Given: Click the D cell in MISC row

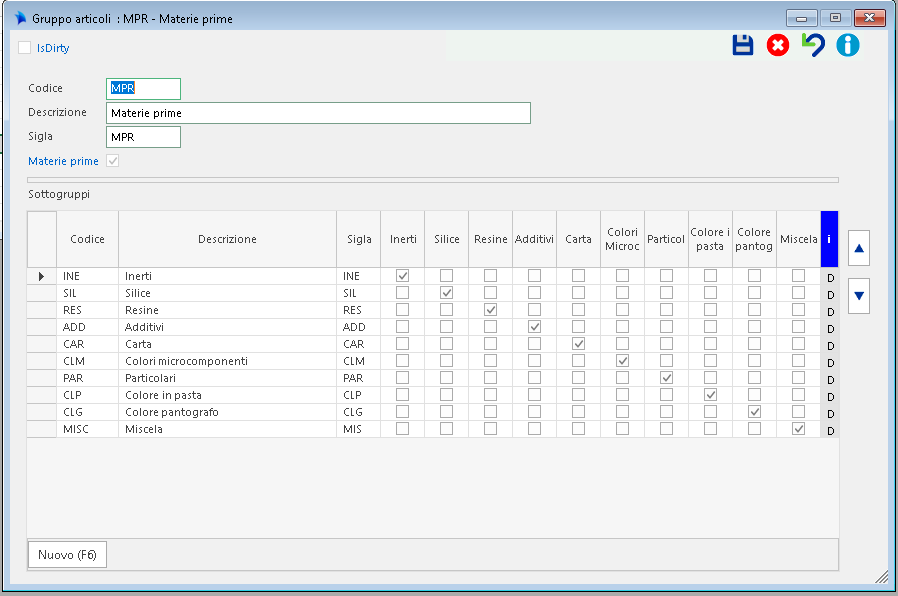Looking at the screenshot, I should [x=830, y=431].
